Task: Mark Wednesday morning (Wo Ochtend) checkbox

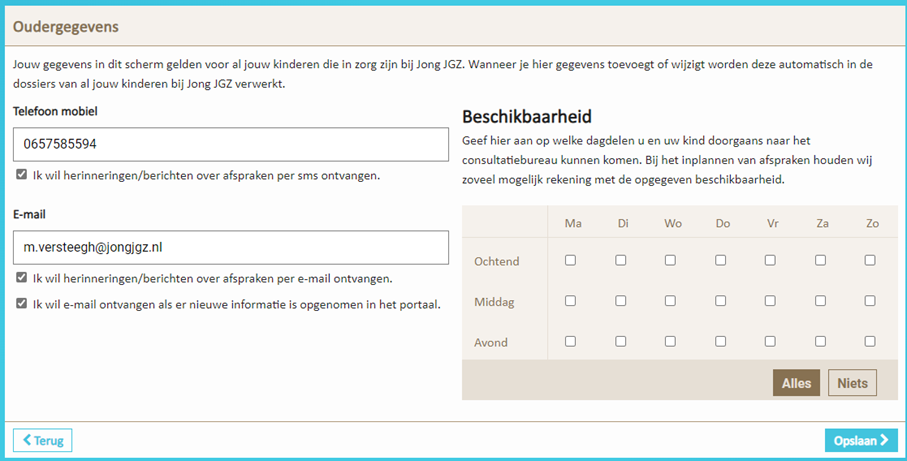Action: click(x=670, y=260)
